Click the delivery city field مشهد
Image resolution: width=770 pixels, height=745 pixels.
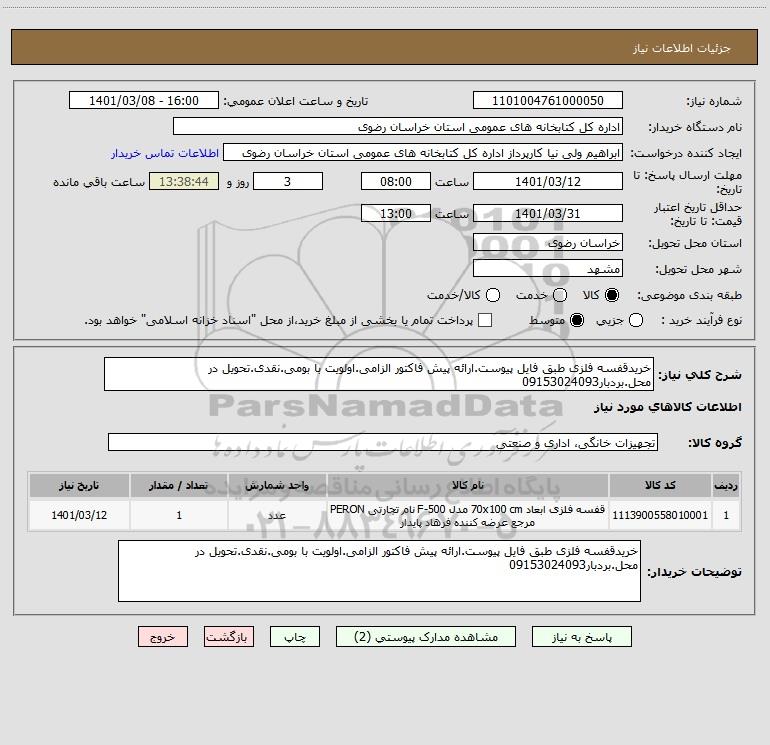(x=548, y=268)
